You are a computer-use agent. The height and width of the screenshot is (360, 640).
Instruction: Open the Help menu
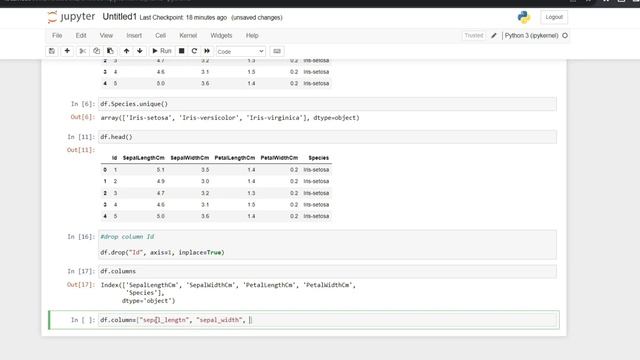pos(252,36)
